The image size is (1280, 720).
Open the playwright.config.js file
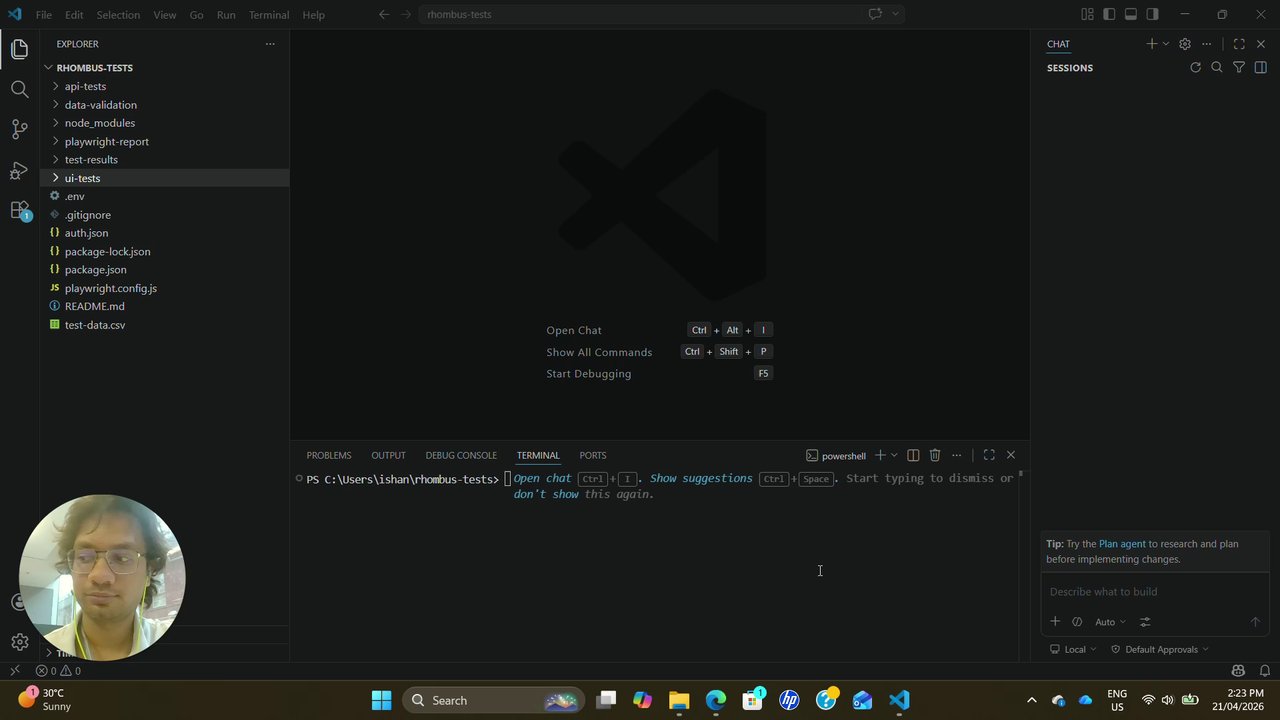point(164,288)
